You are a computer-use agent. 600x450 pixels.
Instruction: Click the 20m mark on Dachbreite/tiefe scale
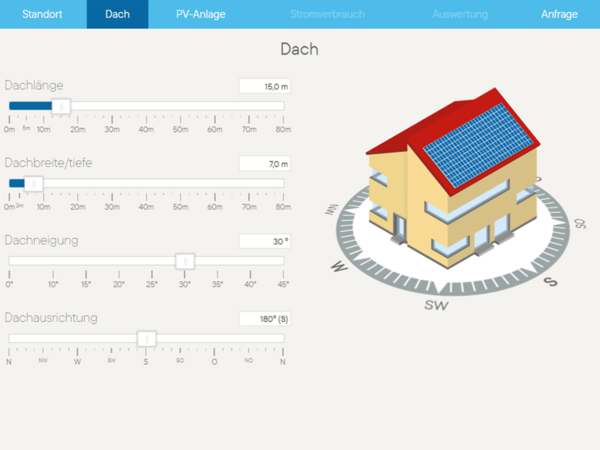(78, 207)
